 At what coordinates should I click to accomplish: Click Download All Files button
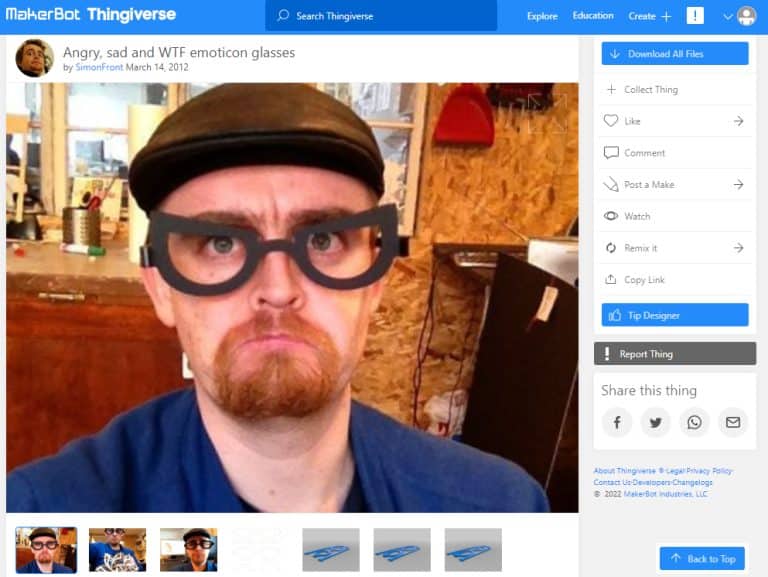(675, 54)
